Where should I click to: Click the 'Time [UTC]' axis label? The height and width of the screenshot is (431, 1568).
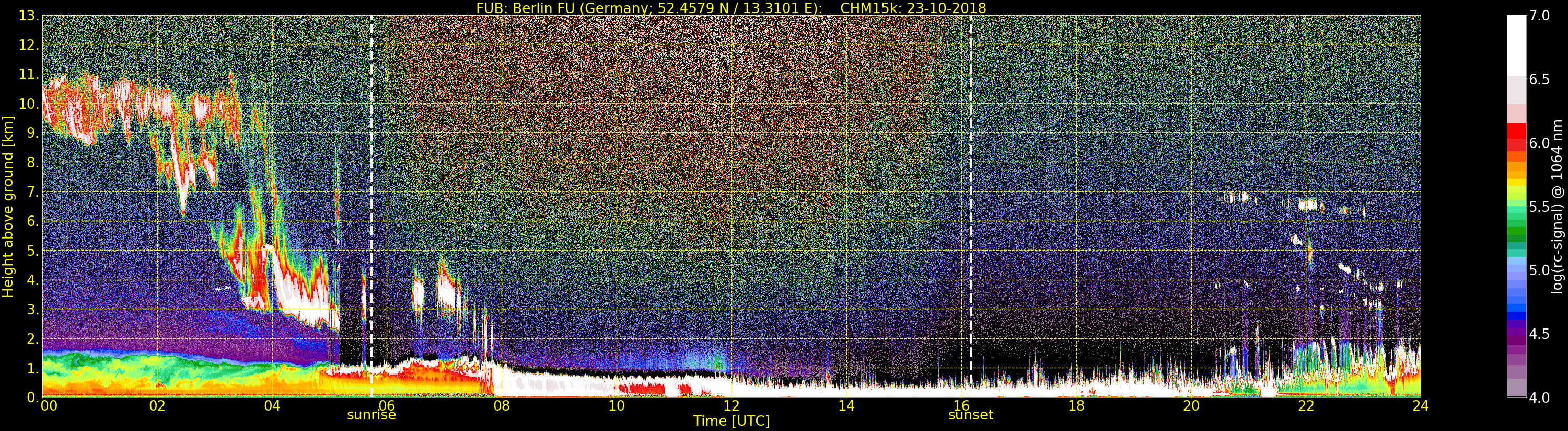point(731,421)
